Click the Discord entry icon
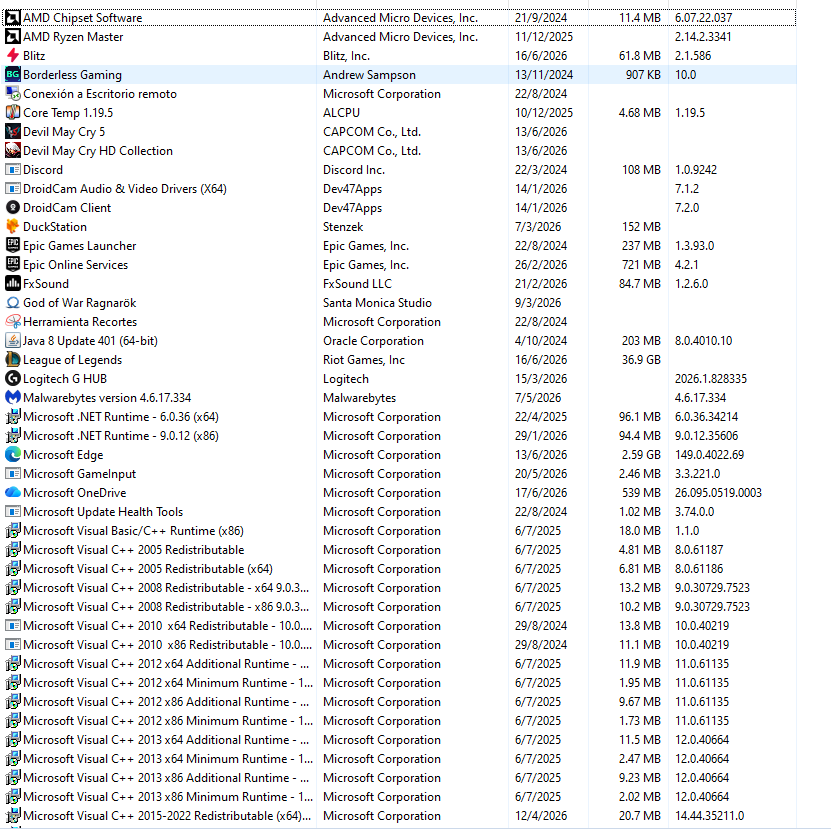This screenshot has width=831, height=829. [13, 170]
